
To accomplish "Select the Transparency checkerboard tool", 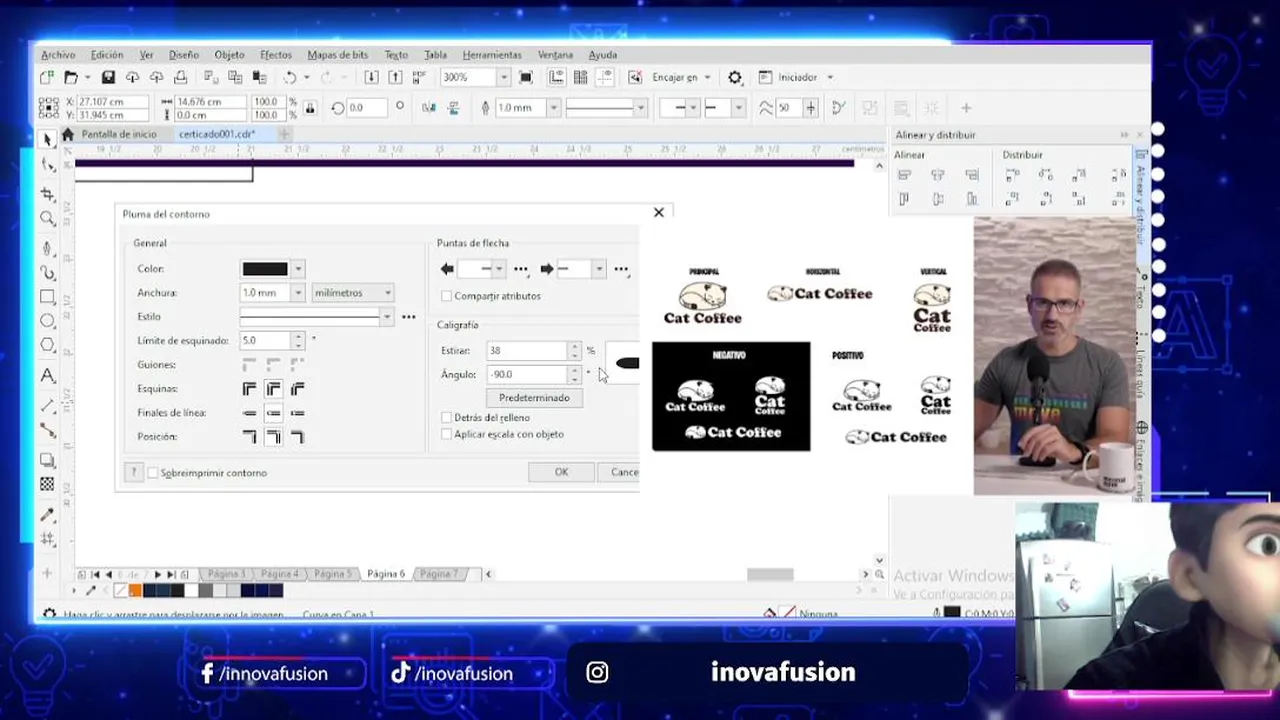I will [x=47, y=484].
